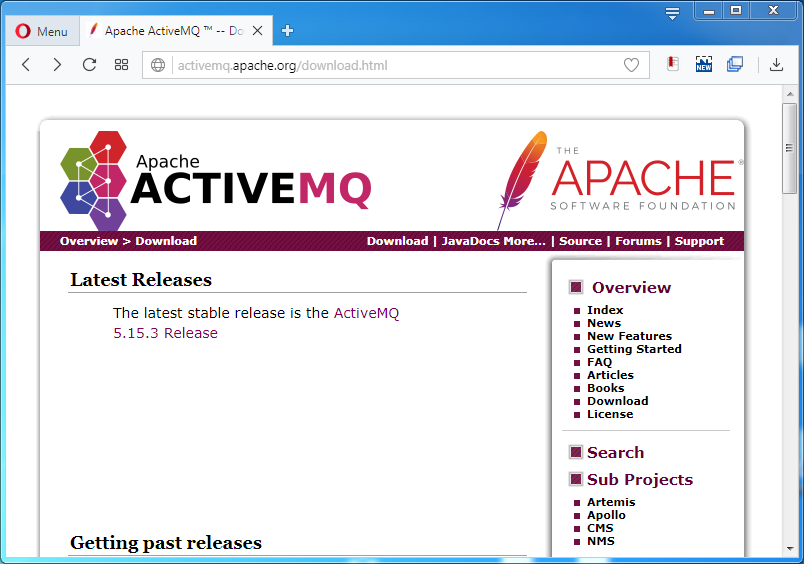
Task: Click the Apache ActiveMQ logo
Action: pos(215,180)
